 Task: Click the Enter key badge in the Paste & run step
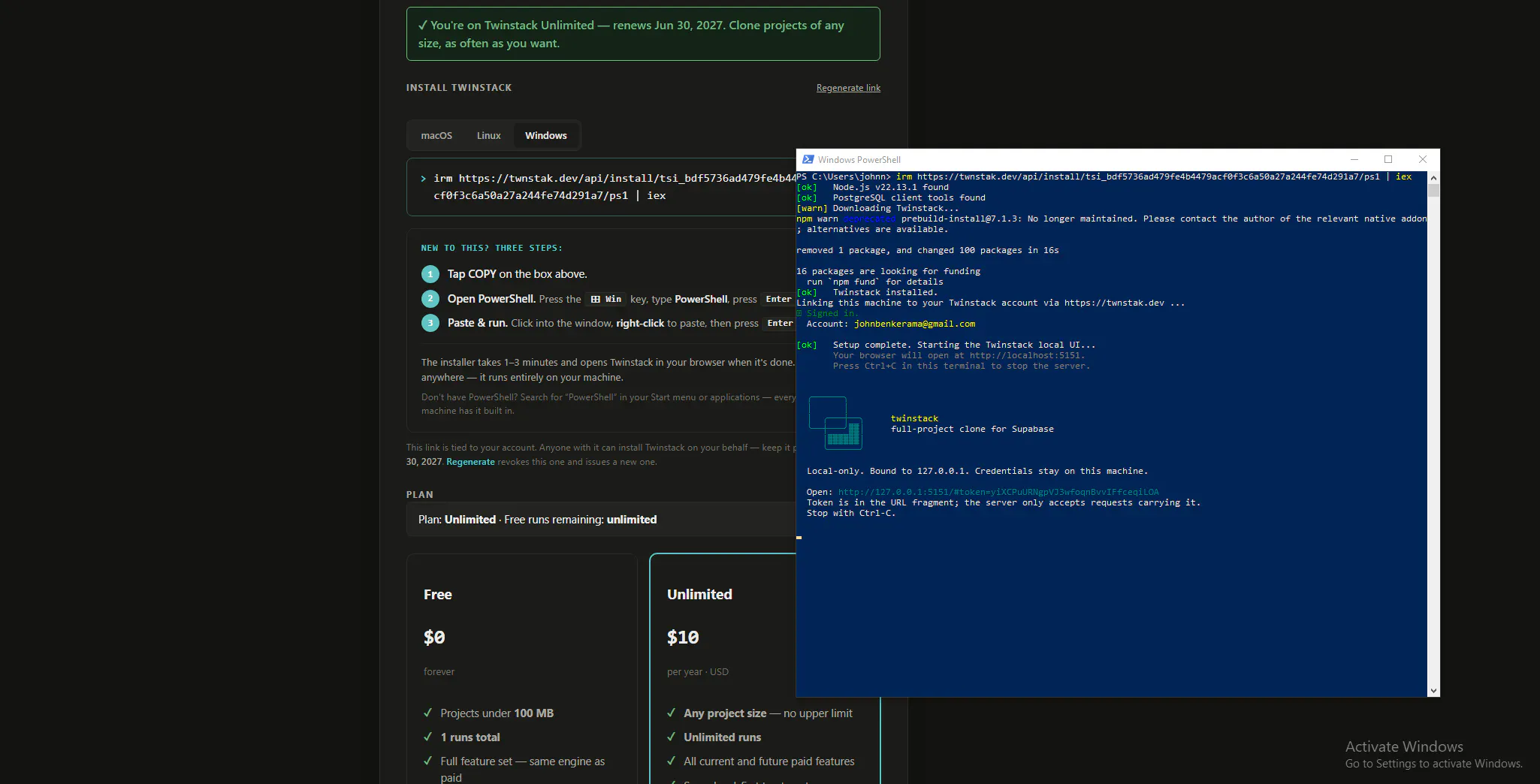(x=780, y=323)
